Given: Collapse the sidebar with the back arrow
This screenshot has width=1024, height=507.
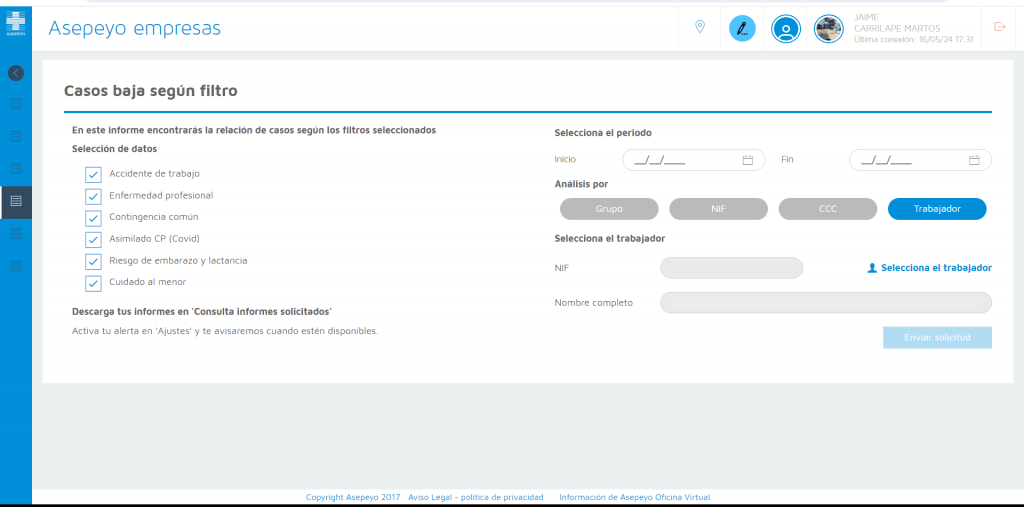Looking at the screenshot, I should click(15, 73).
